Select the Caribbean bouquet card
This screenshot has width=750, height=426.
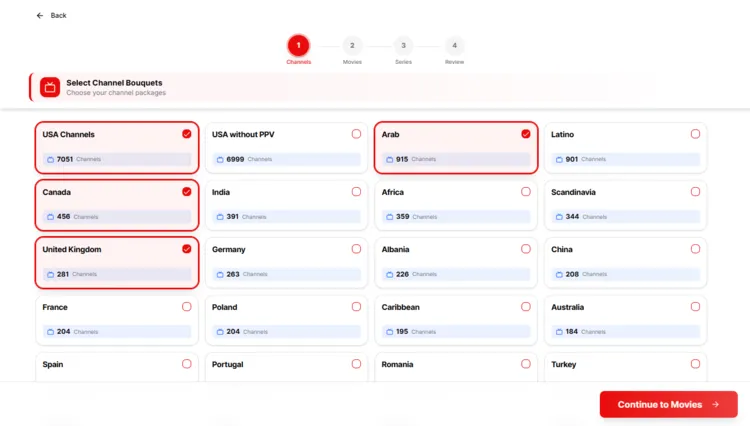(x=456, y=317)
